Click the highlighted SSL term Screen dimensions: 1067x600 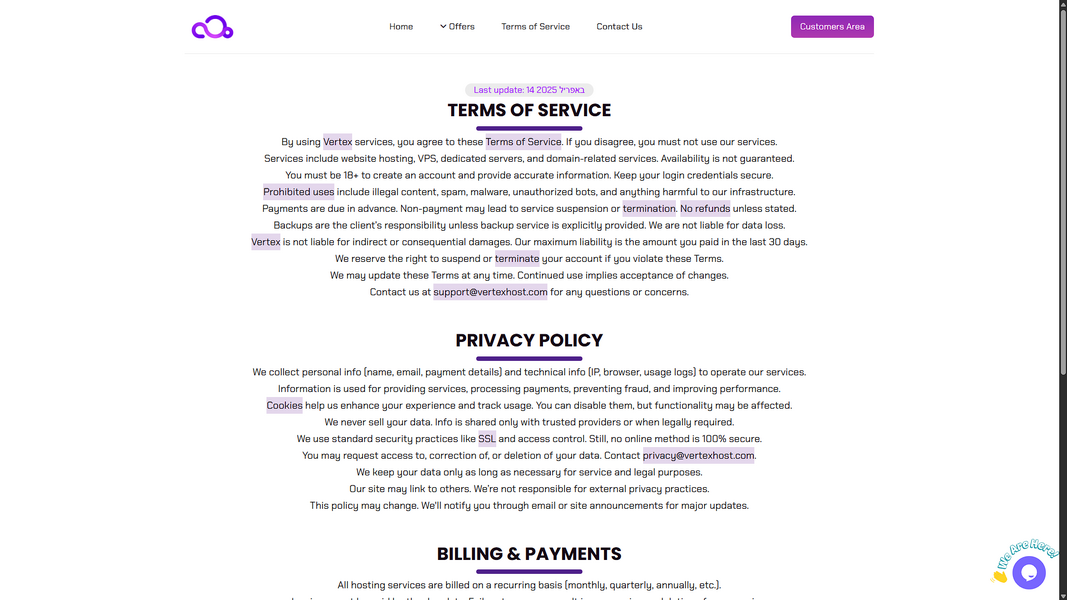[487, 439]
